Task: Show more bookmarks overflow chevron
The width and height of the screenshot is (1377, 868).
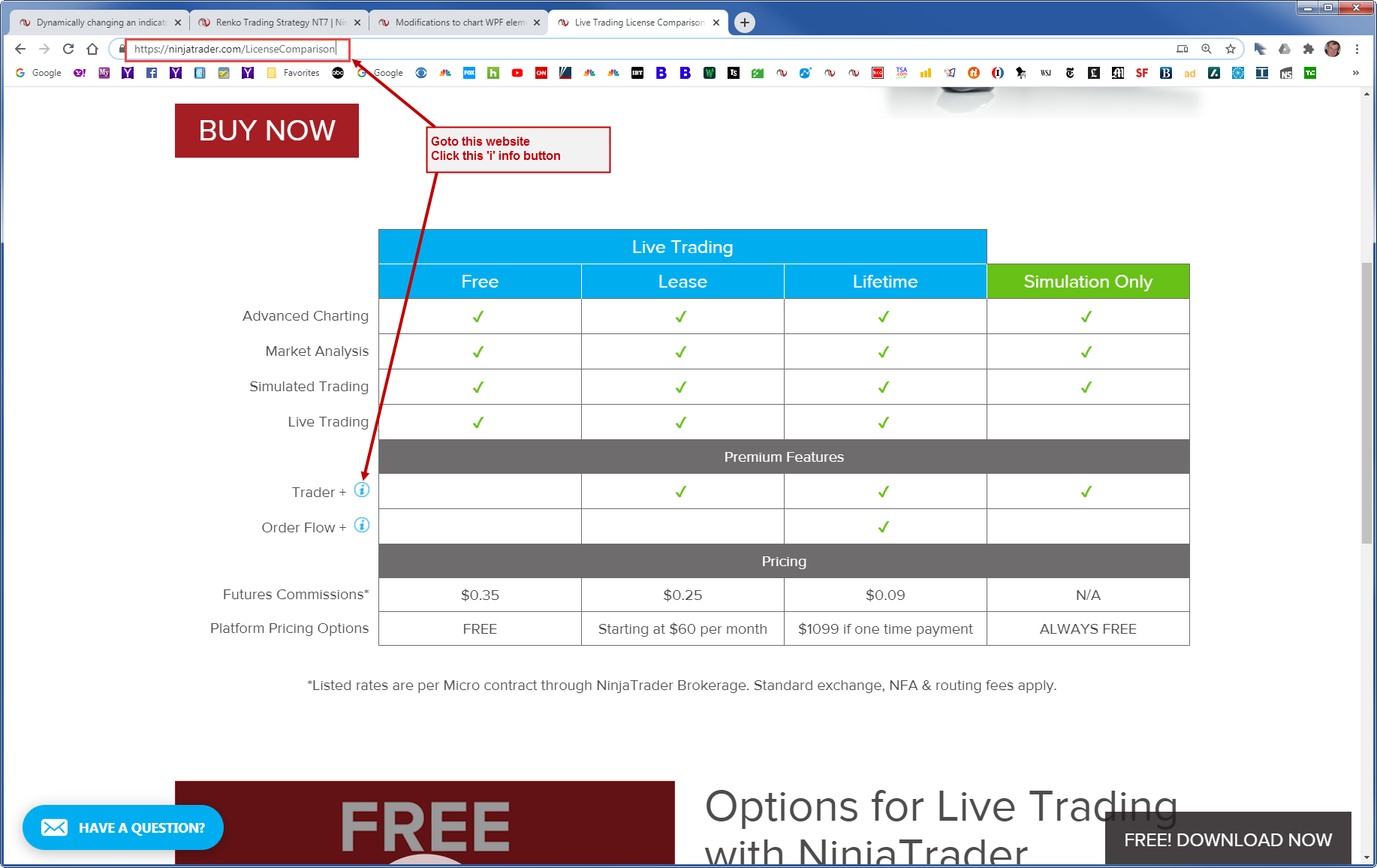Action: click(x=1355, y=73)
